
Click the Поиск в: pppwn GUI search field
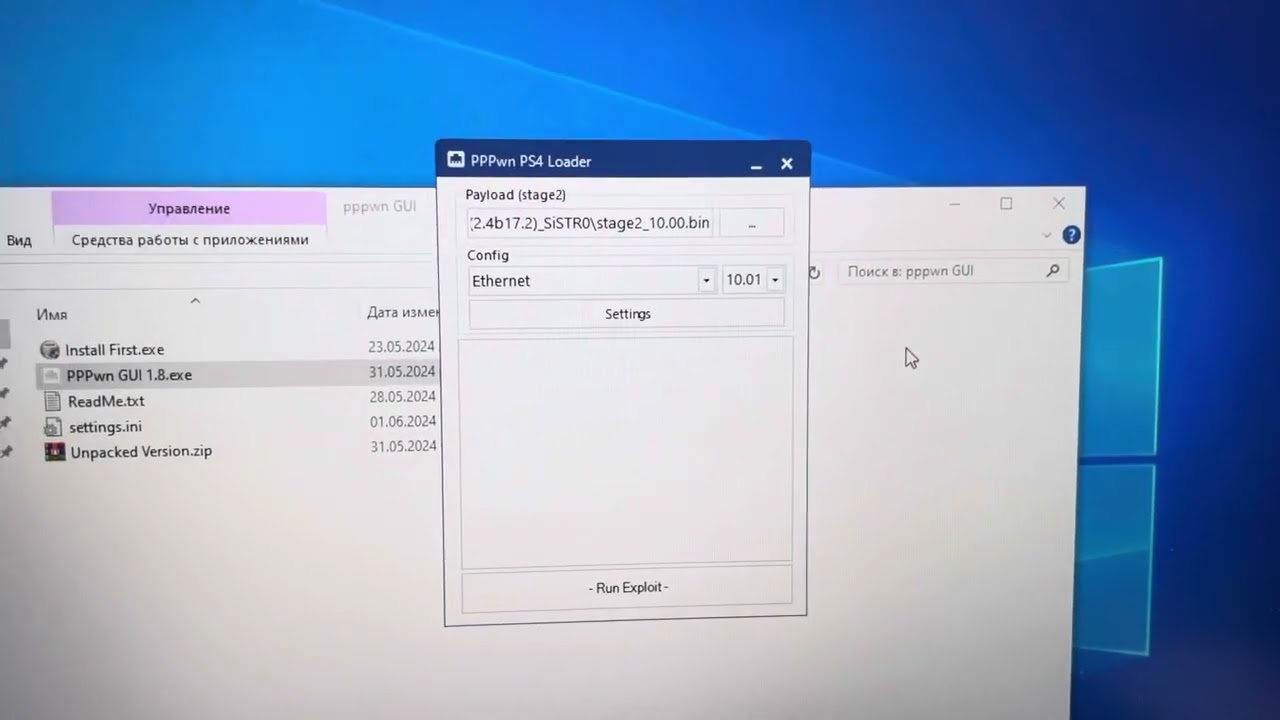click(x=940, y=271)
